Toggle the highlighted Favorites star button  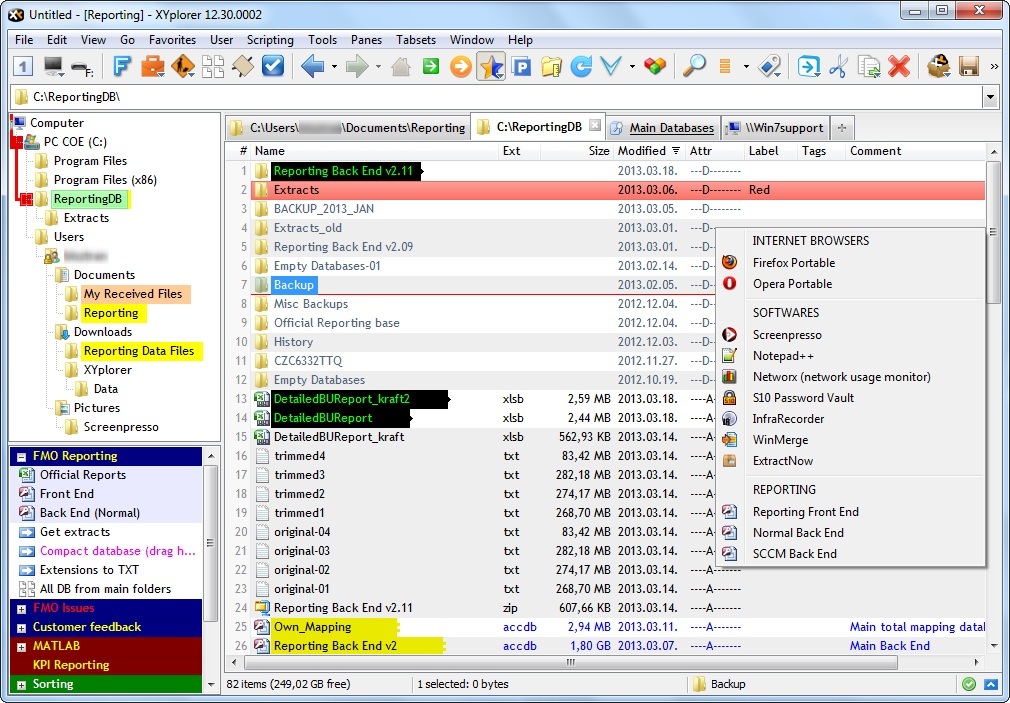click(x=490, y=67)
